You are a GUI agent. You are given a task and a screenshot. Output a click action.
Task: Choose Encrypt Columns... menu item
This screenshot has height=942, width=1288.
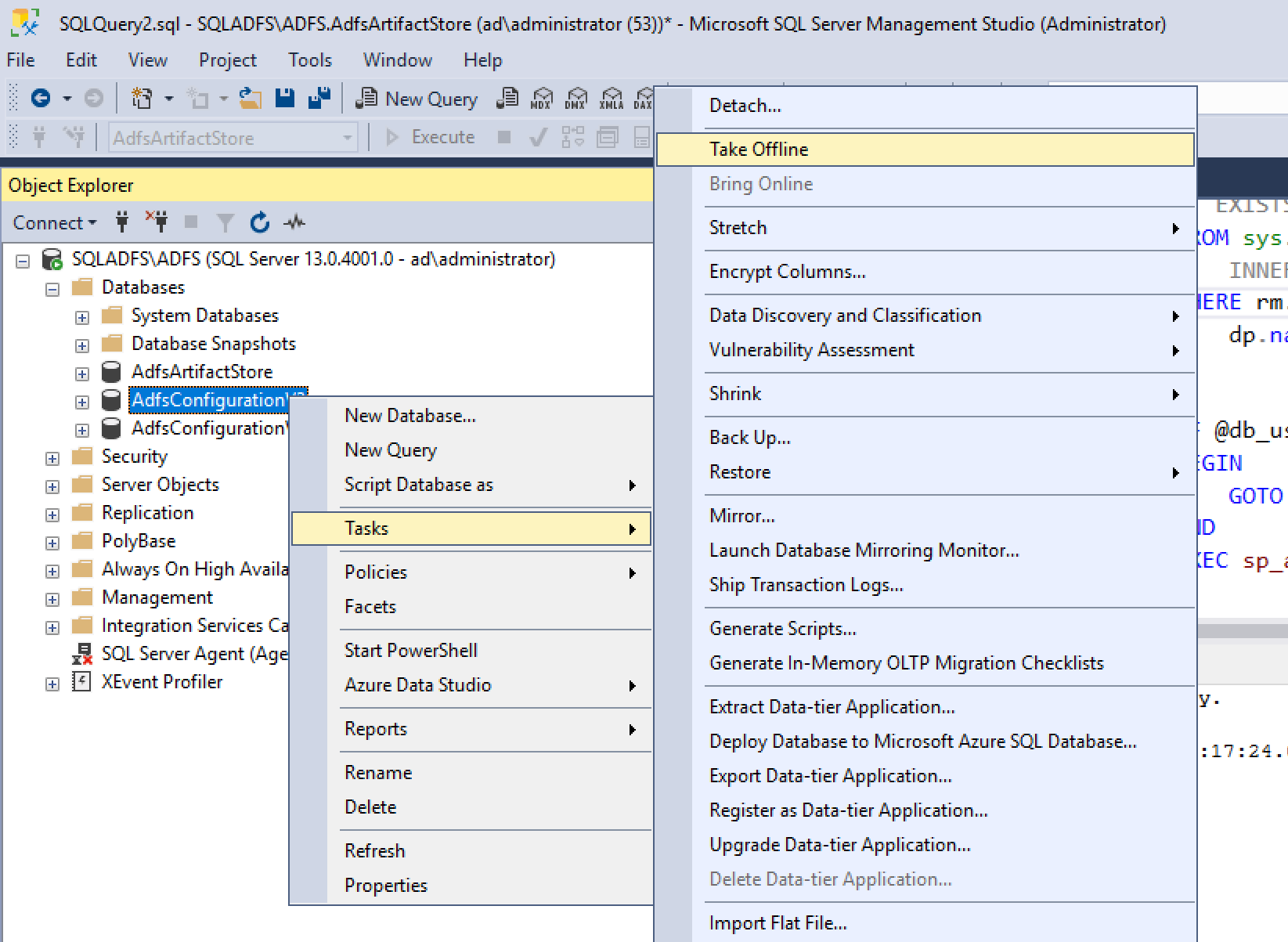pyautogui.click(x=925, y=272)
